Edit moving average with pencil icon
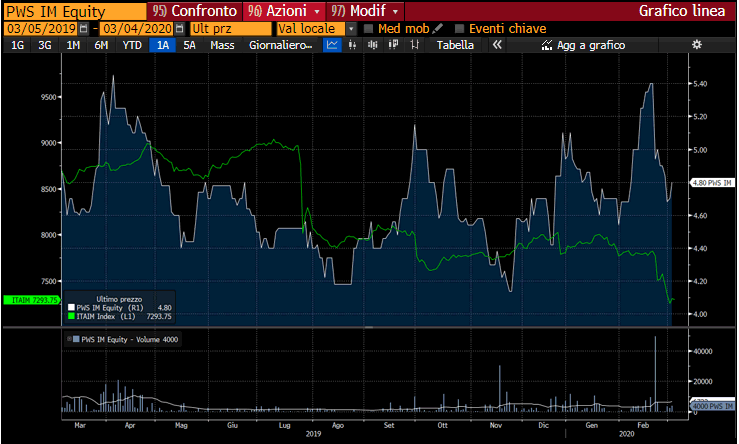 point(438,28)
